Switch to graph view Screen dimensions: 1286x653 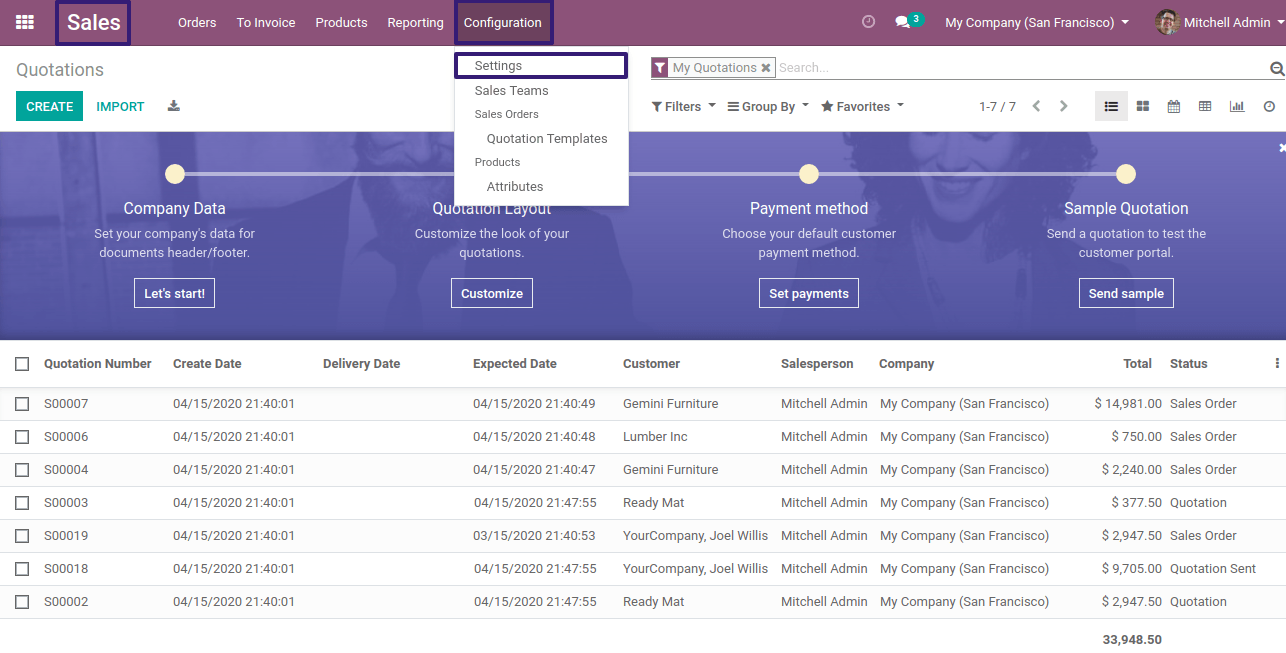(1237, 106)
